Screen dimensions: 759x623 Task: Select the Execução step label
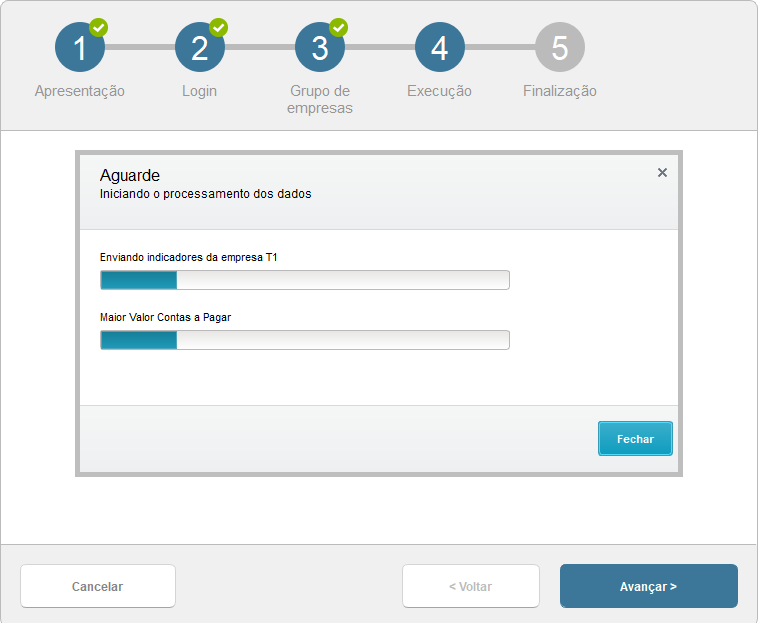pyautogui.click(x=439, y=91)
